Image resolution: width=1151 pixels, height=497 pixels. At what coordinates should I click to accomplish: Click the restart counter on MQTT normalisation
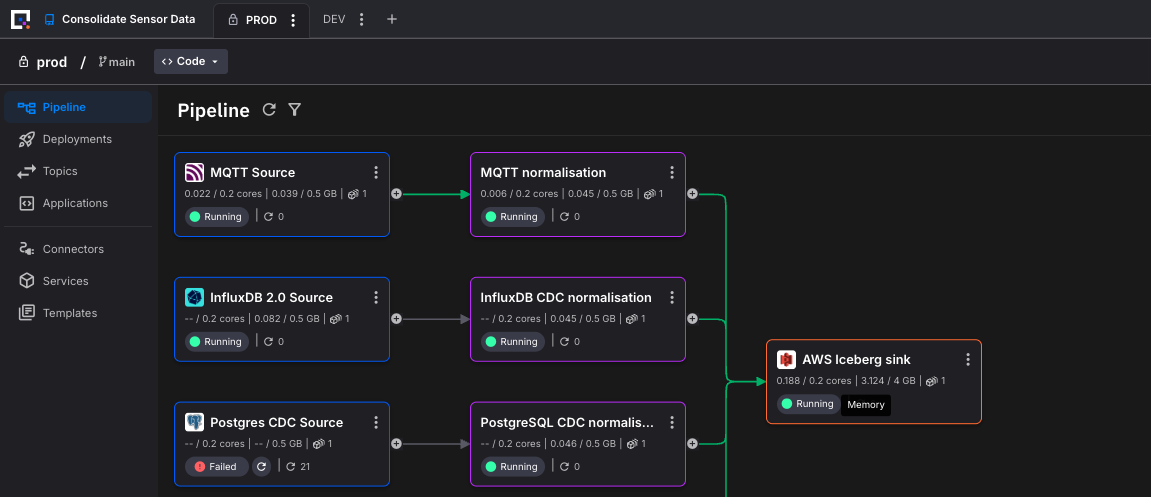click(570, 217)
